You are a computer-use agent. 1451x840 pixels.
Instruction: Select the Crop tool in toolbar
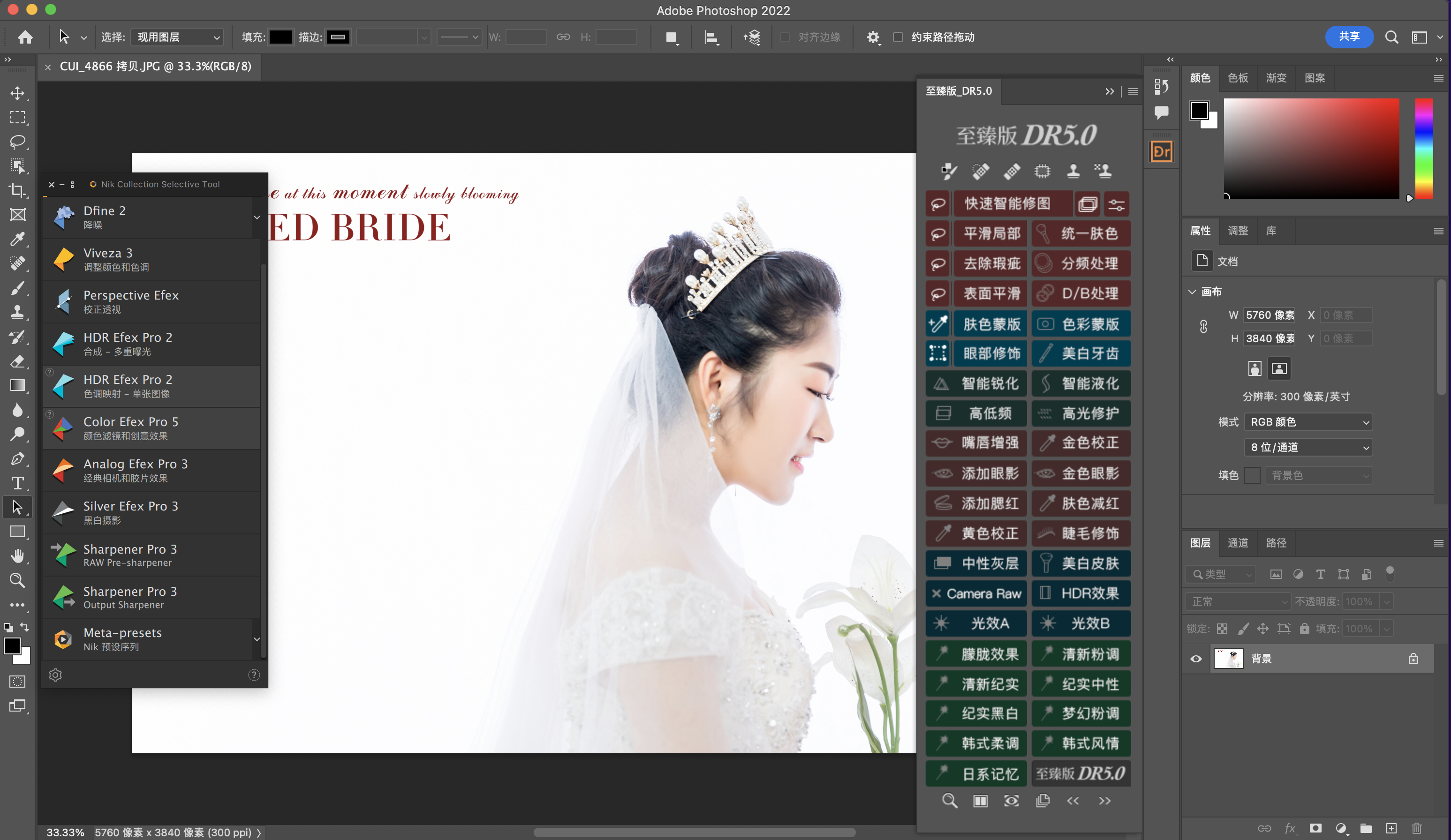pos(17,190)
